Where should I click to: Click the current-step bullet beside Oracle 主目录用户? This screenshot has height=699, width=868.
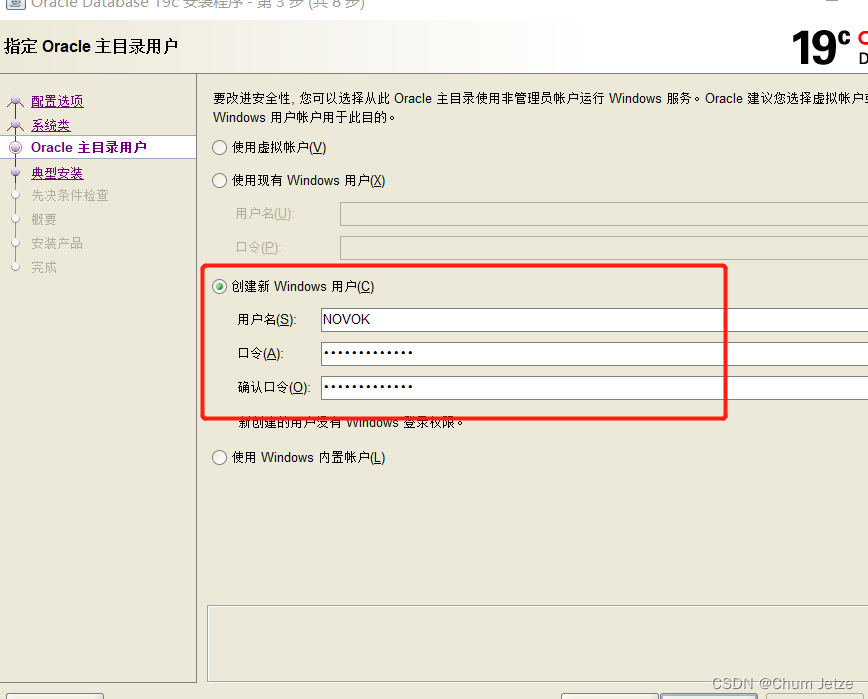click(x=16, y=147)
